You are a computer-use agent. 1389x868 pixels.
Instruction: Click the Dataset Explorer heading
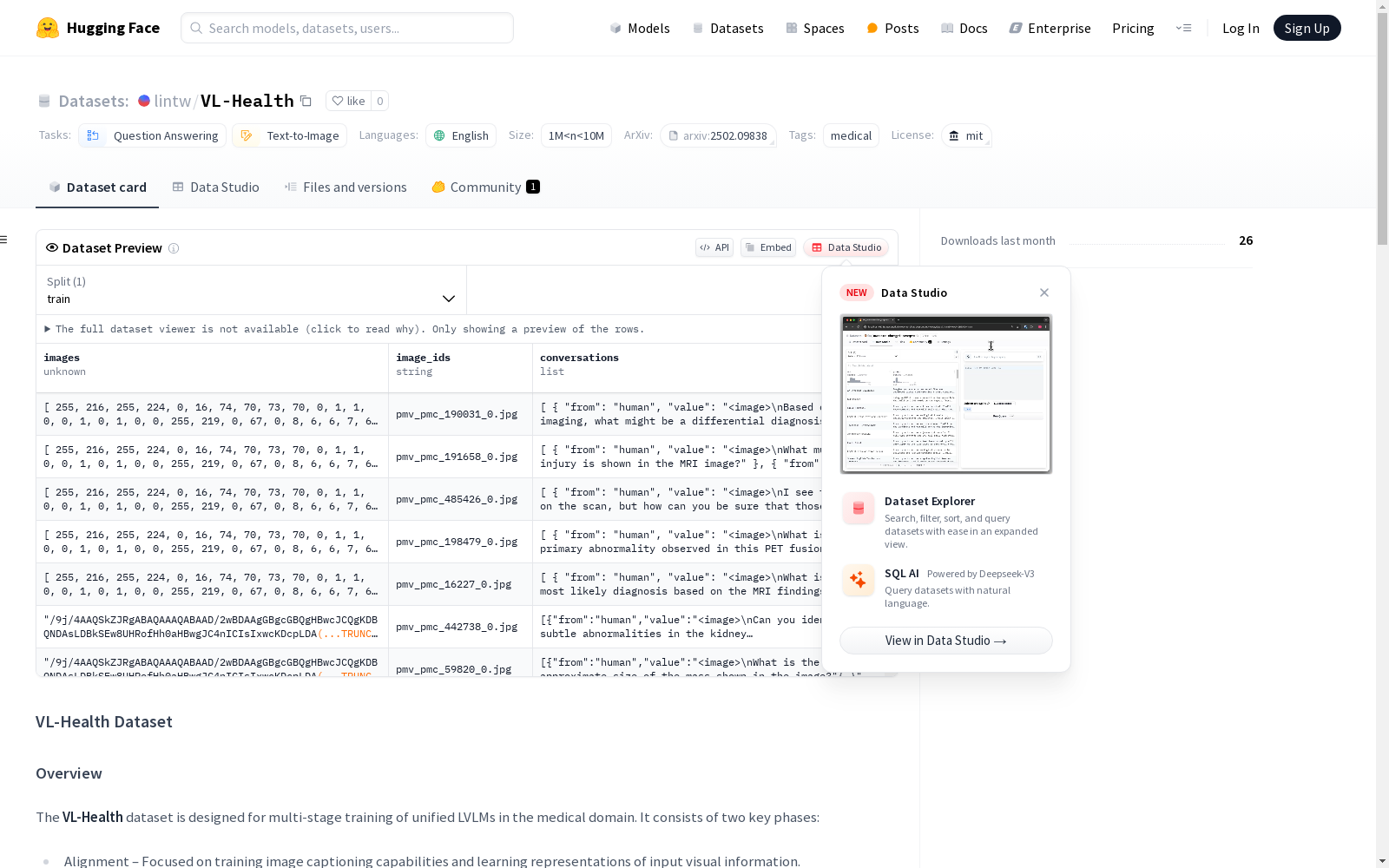tap(930, 501)
